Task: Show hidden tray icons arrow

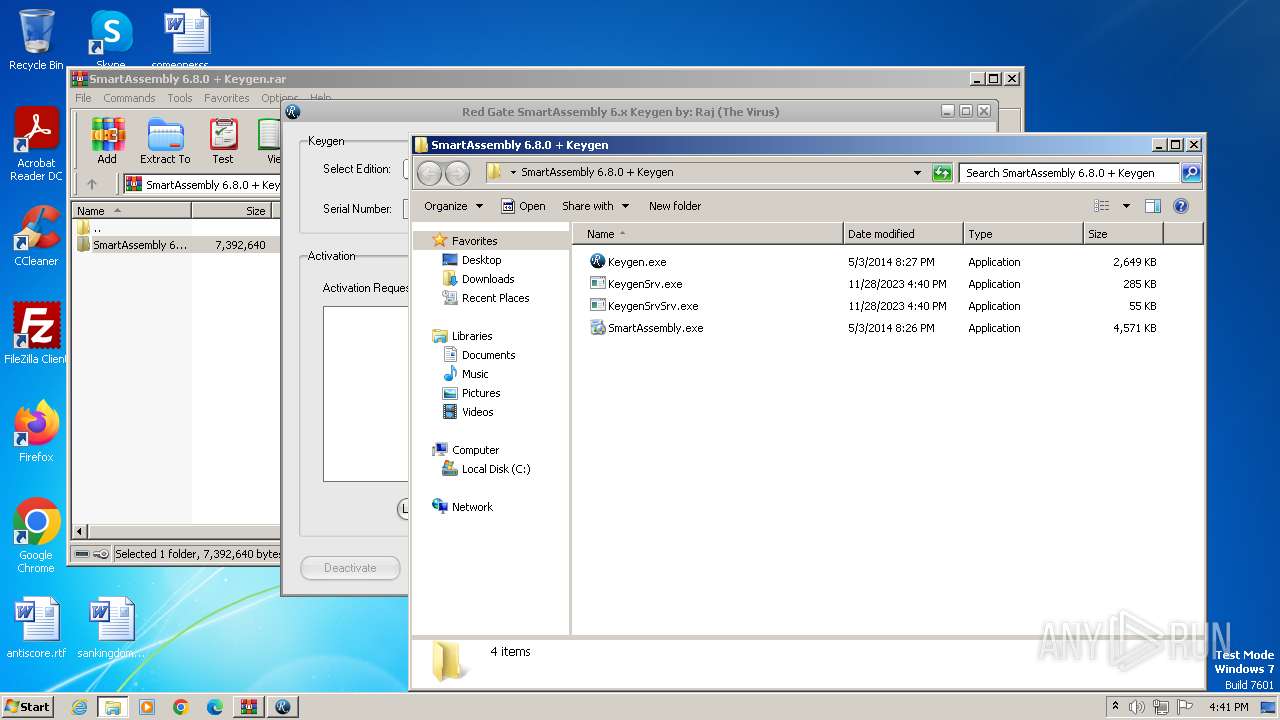Action: pos(1116,707)
